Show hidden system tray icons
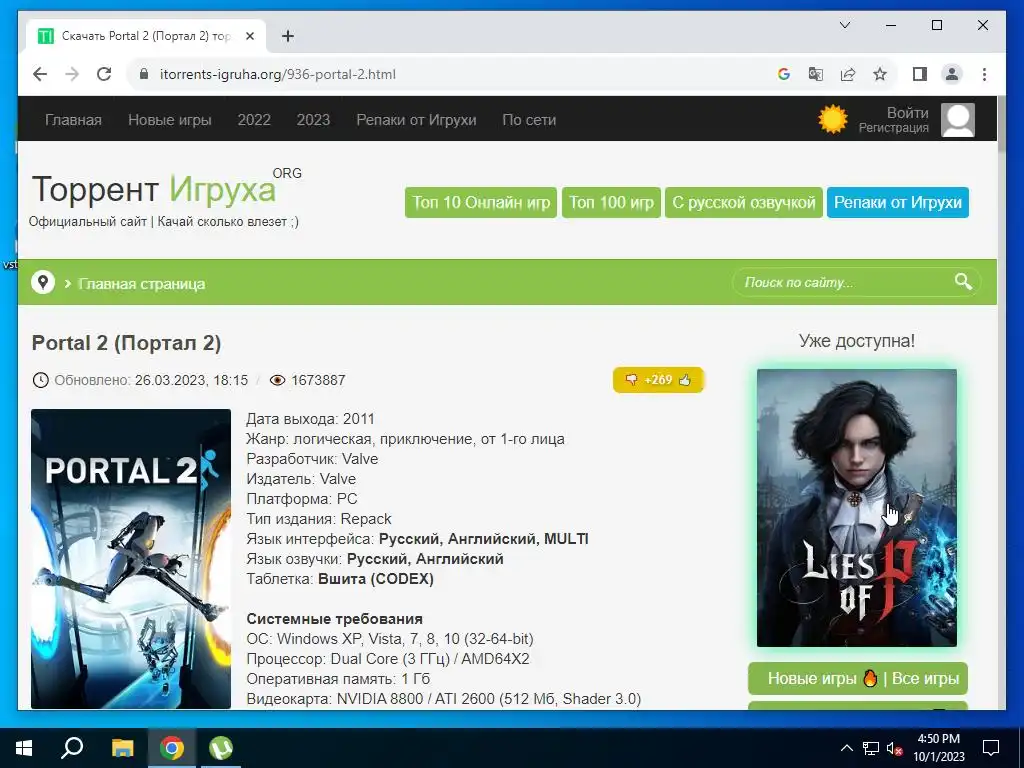 (x=846, y=748)
